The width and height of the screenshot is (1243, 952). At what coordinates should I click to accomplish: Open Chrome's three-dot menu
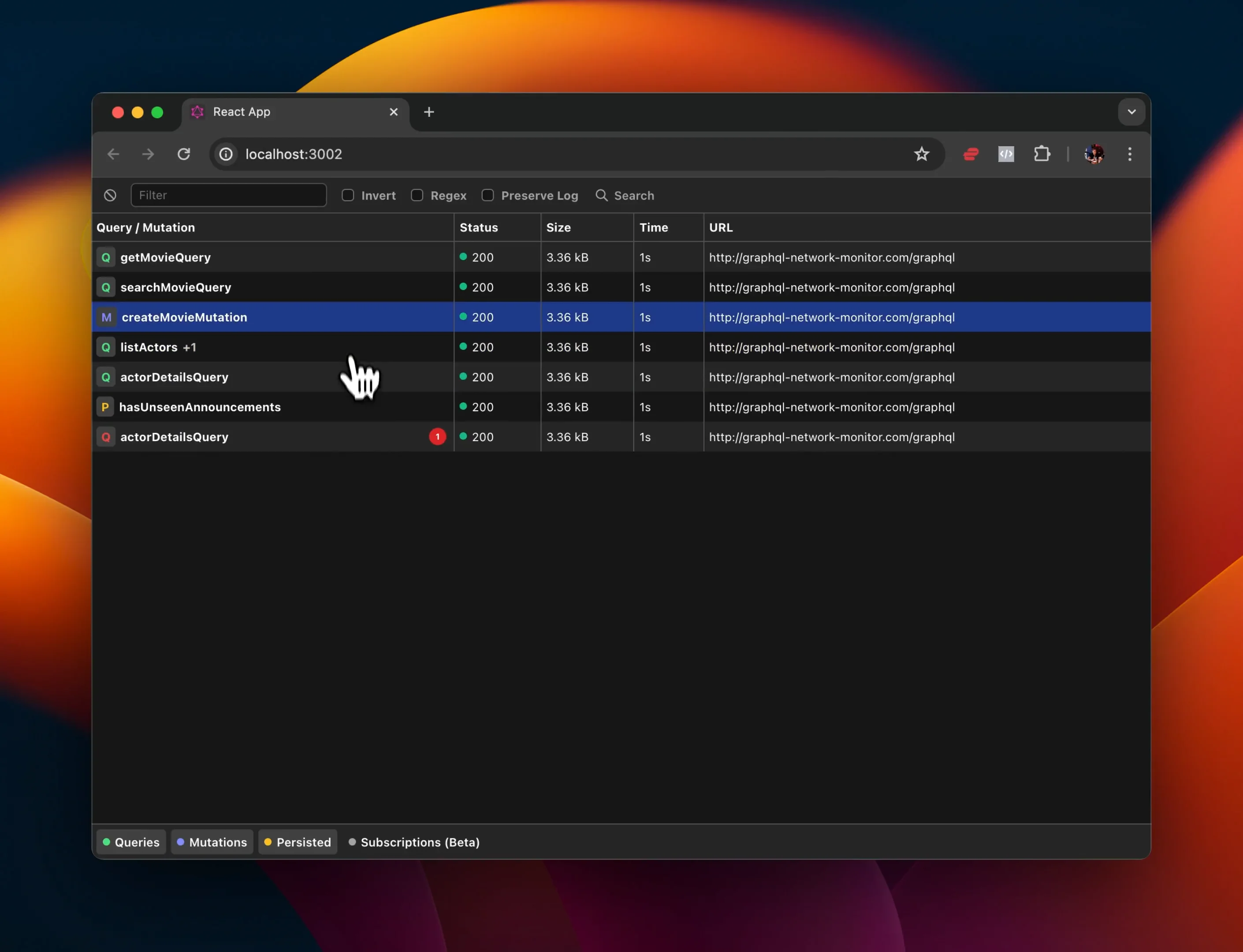coord(1130,154)
